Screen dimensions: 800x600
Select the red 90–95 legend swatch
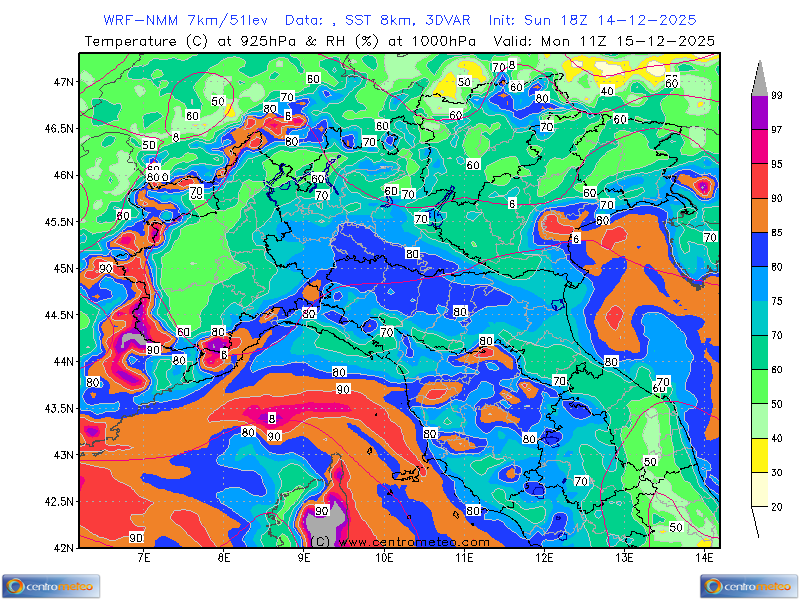(x=760, y=181)
